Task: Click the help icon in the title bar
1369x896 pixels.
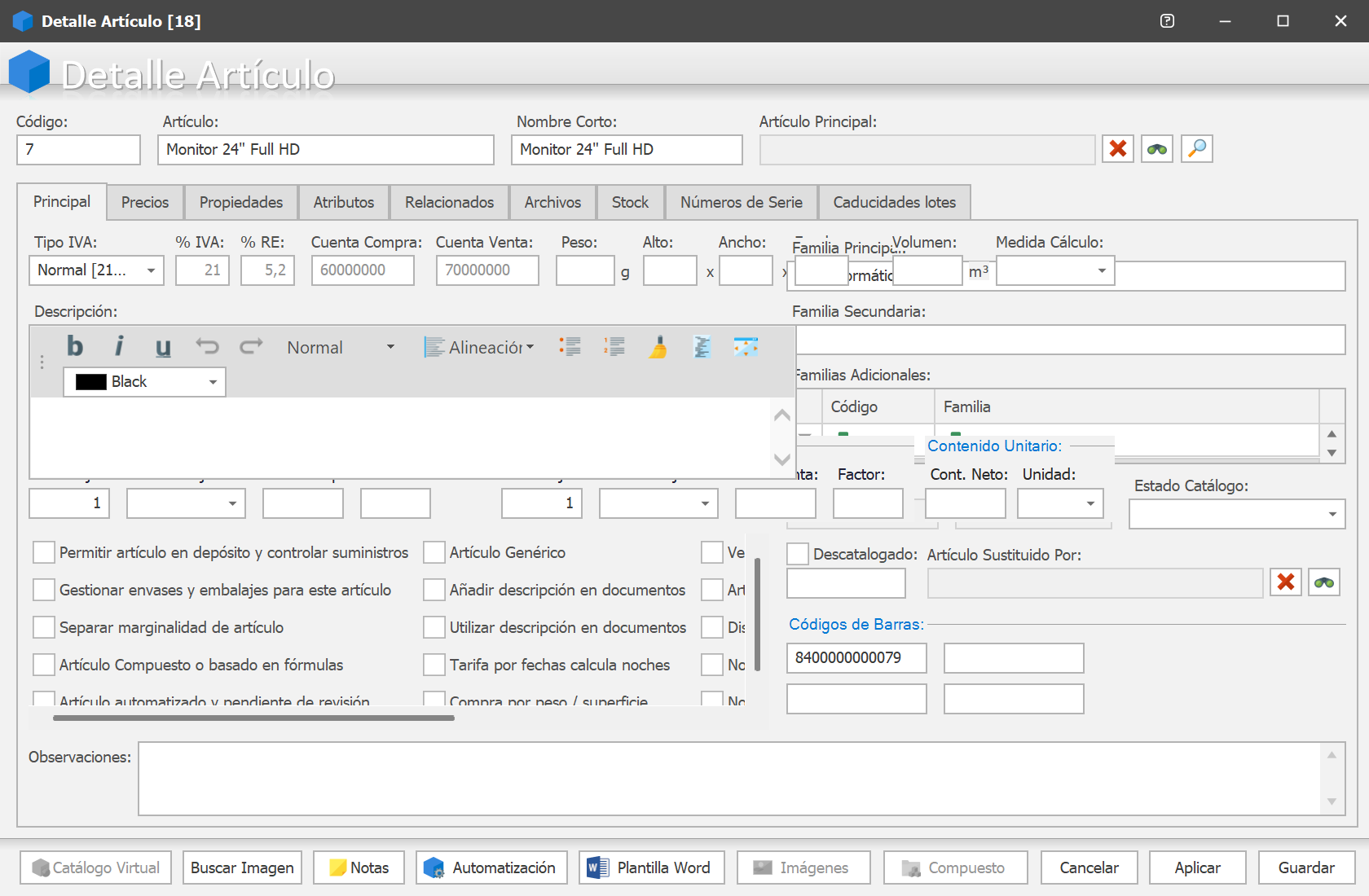Action: (1167, 21)
